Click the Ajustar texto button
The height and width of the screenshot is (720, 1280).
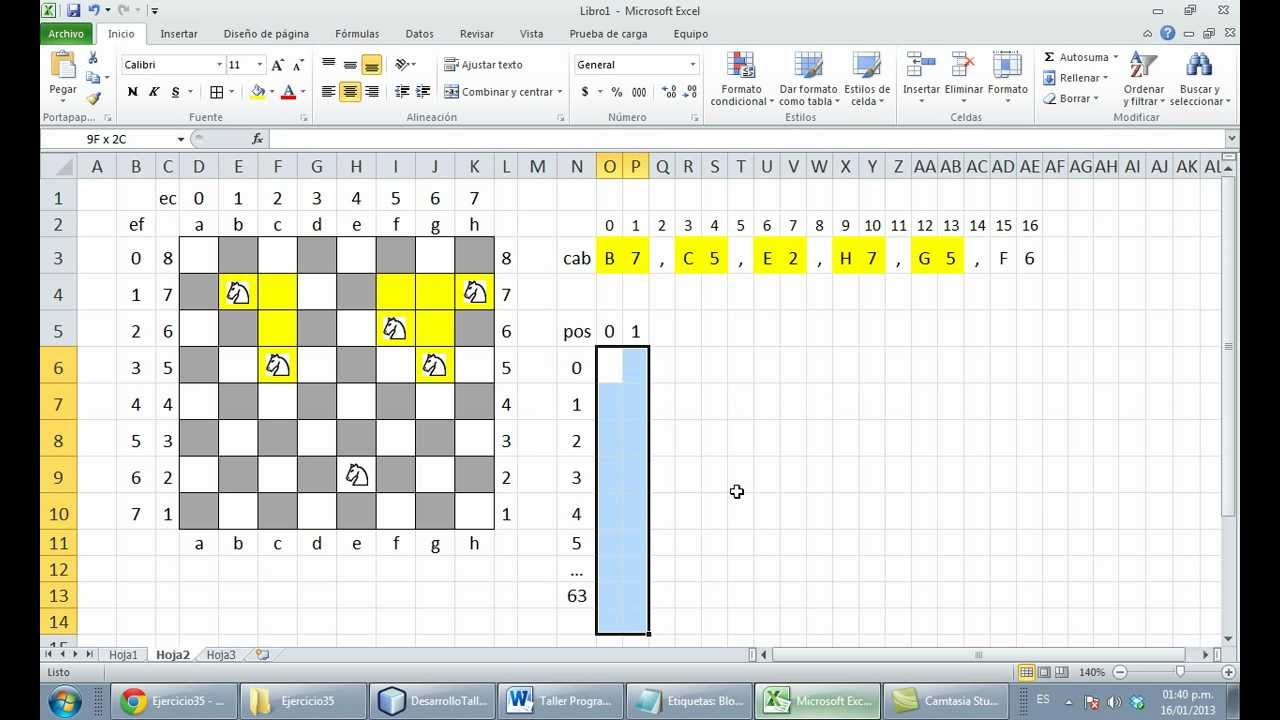[x=484, y=65]
